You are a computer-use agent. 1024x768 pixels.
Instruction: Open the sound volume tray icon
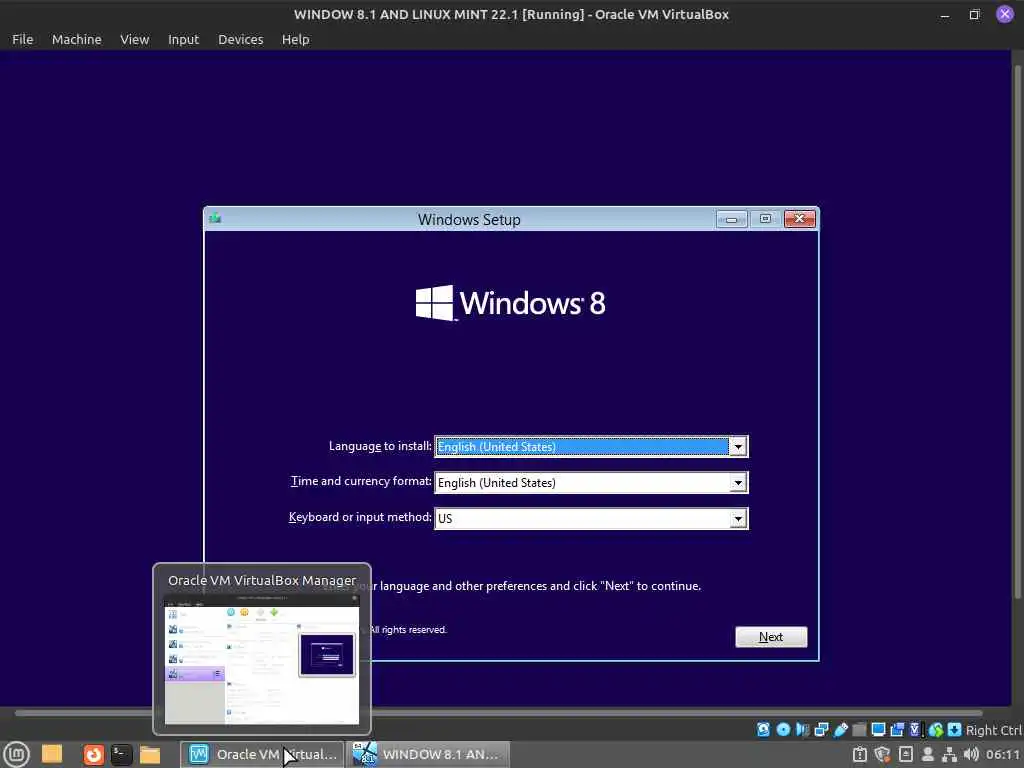pyautogui.click(x=971, y=754)
